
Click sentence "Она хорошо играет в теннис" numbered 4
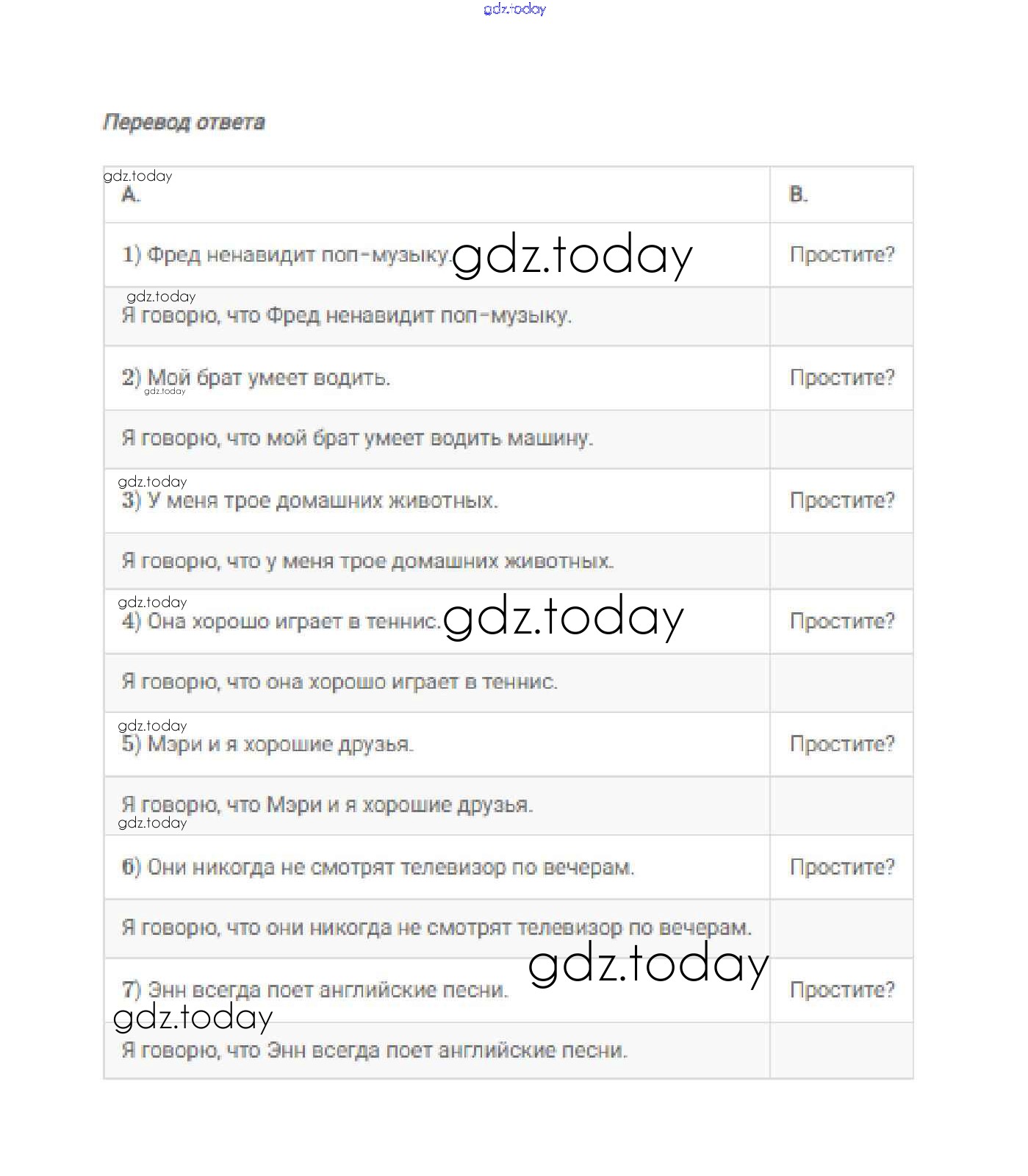[281, 622]
